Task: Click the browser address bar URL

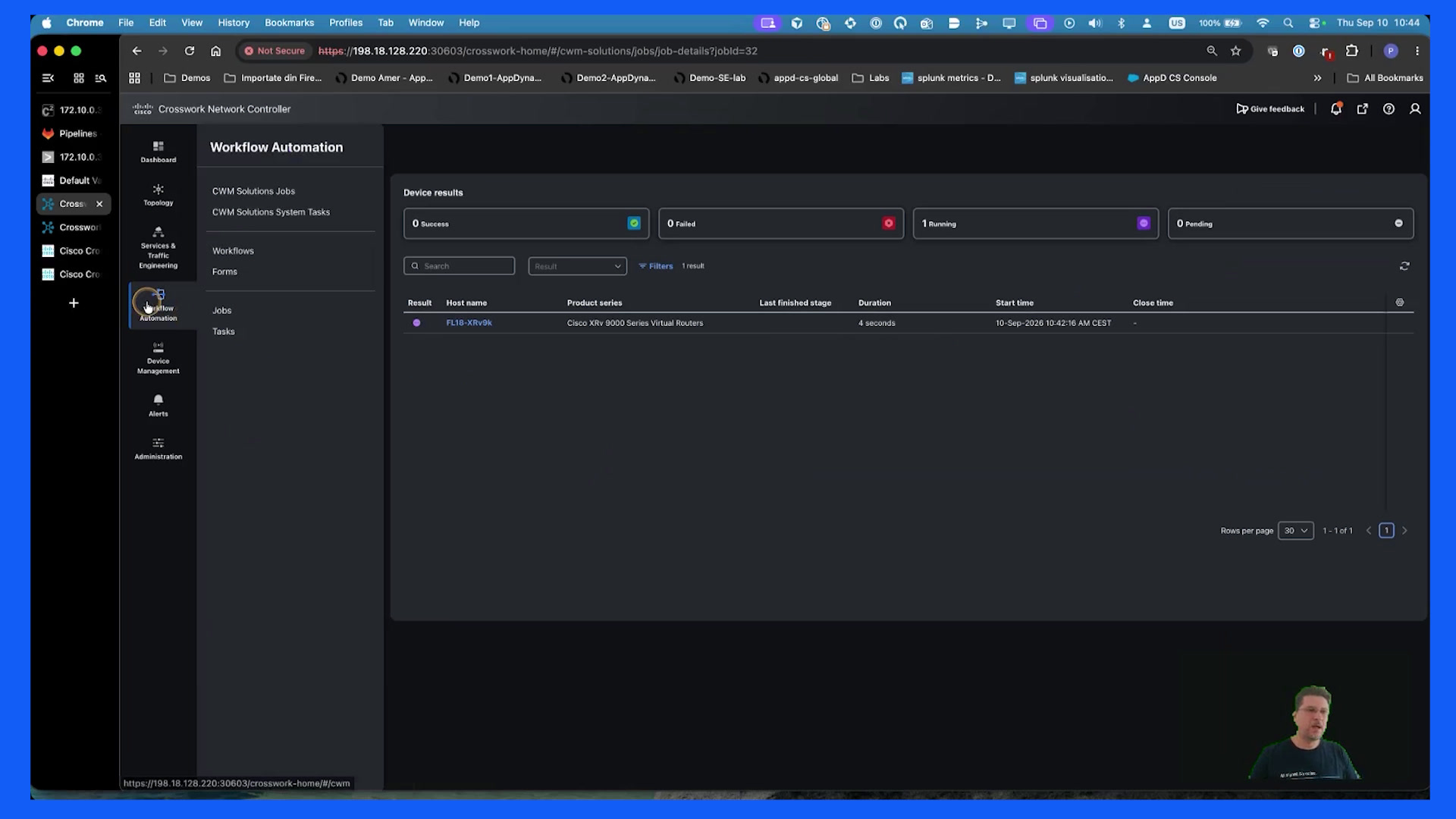Action: pos(538,51)
